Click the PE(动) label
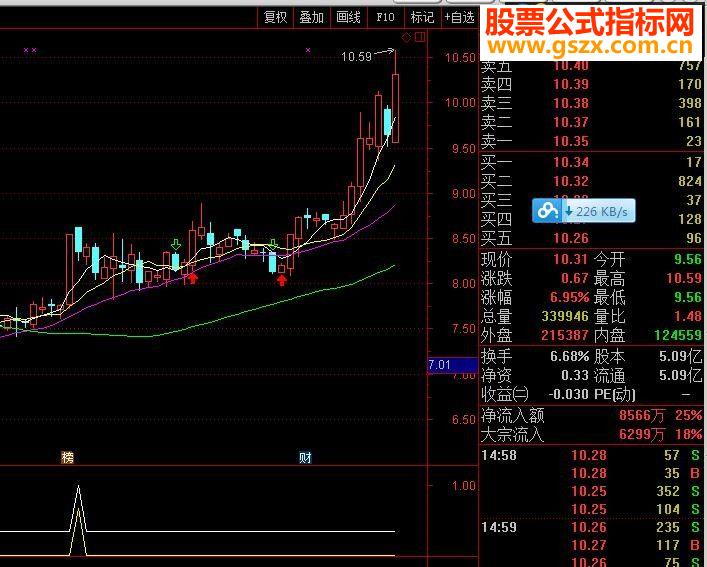 click(615, 394)
